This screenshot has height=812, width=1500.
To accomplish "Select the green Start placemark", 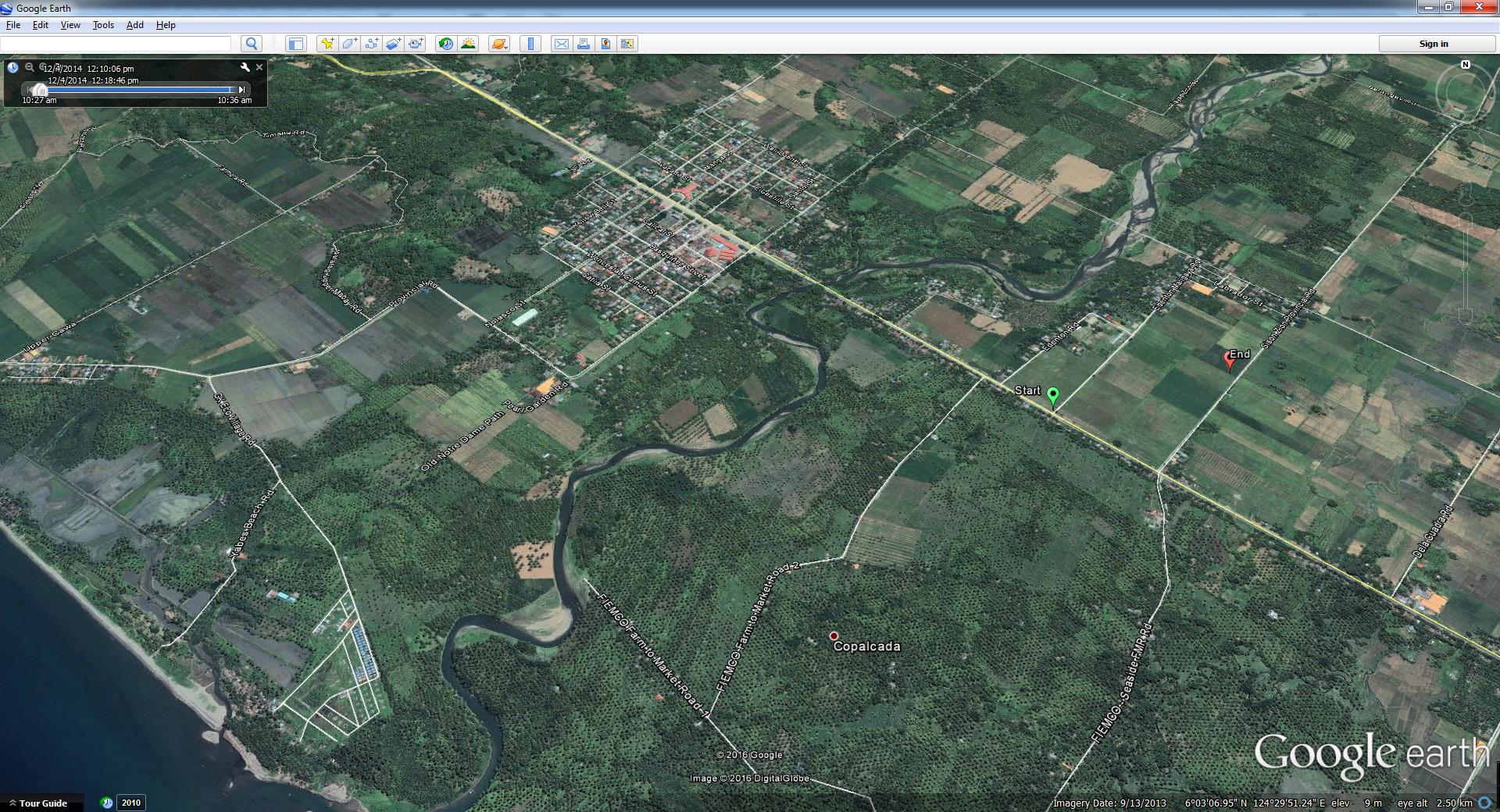I will [x=1052, y=397].
